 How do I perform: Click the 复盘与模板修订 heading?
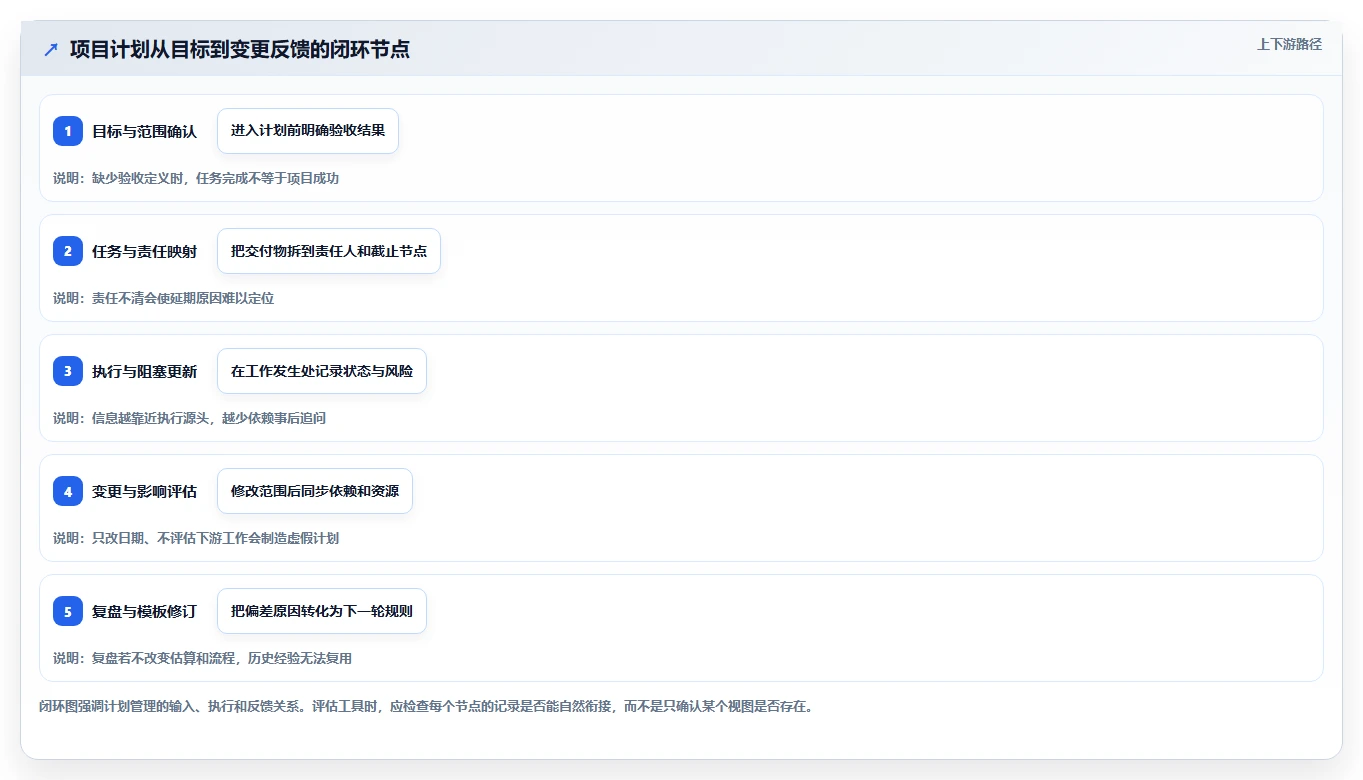click(144, 611)
